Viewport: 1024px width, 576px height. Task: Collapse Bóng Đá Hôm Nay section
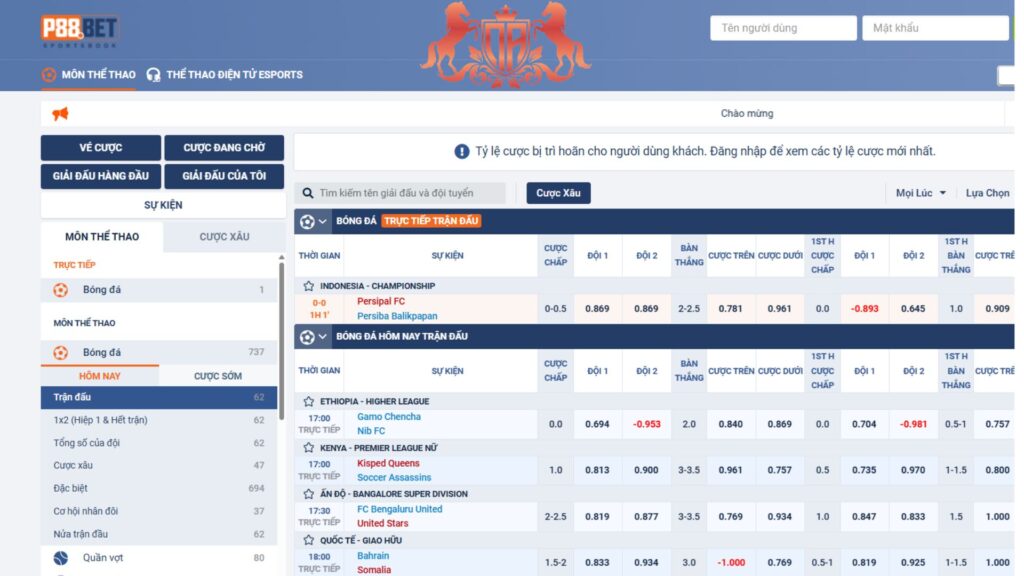(323, 337)
